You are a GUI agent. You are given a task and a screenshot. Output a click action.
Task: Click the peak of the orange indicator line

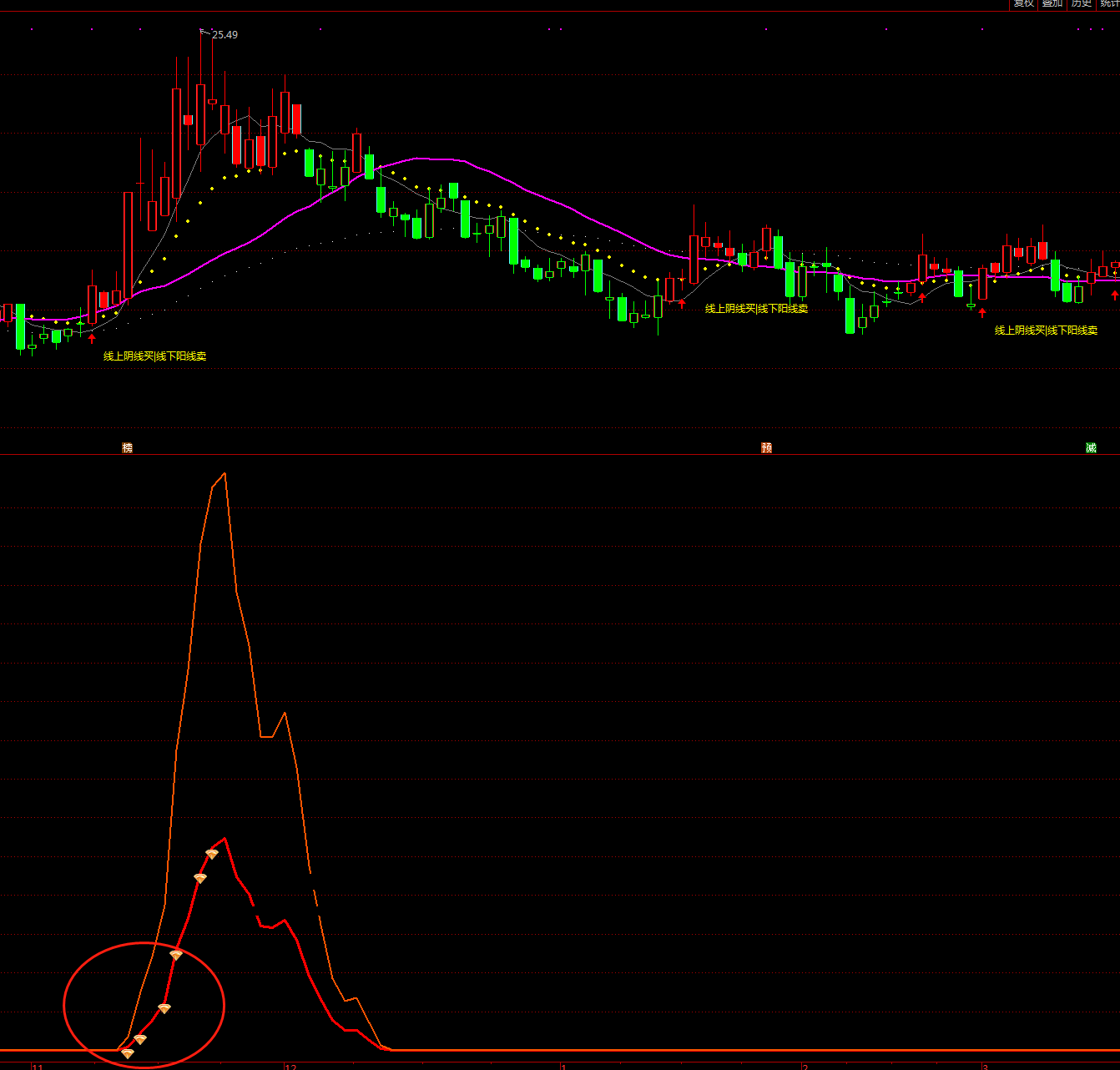(225, 474)
